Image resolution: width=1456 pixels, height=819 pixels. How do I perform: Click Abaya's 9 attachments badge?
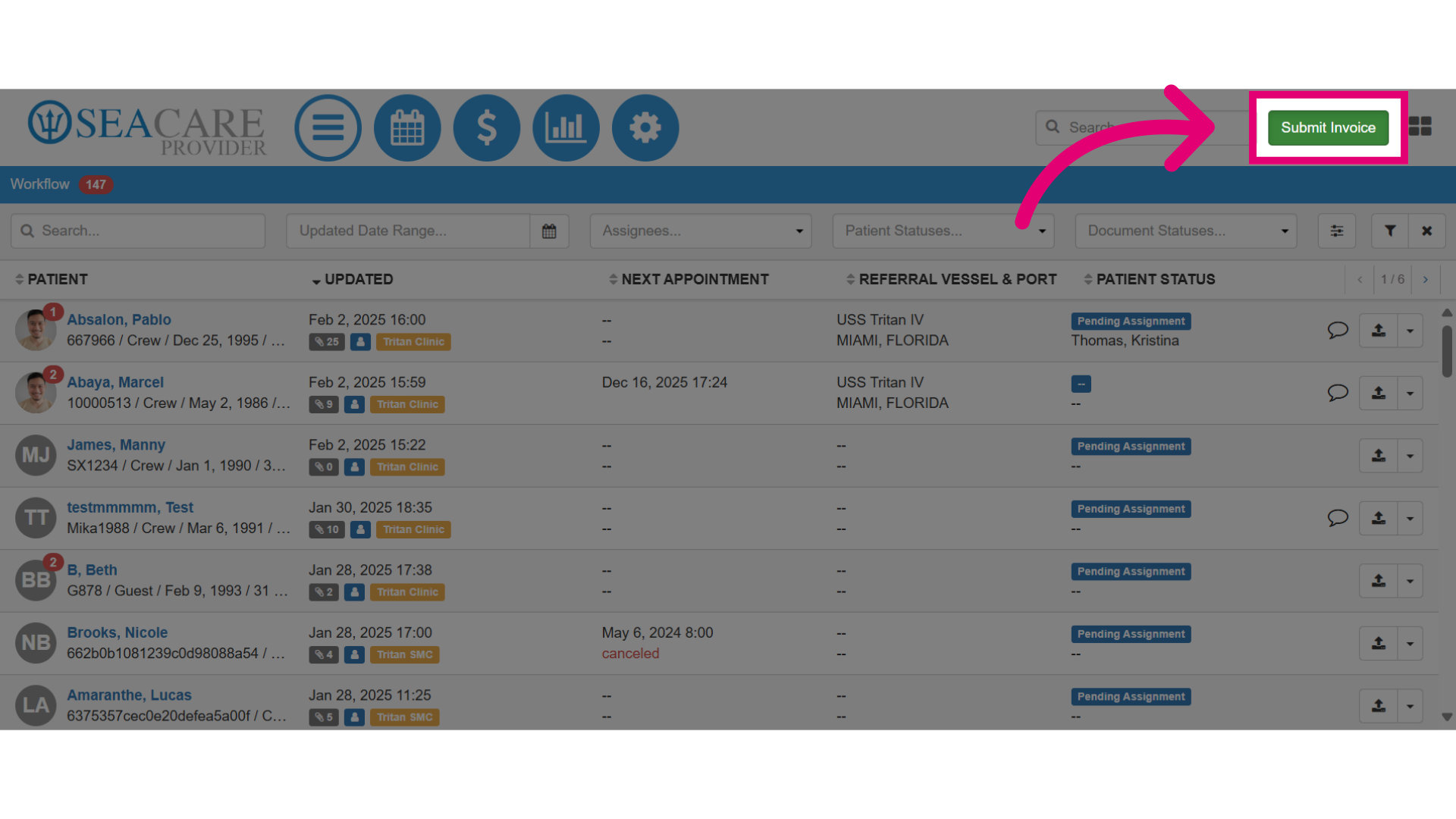tap(324, 404)
